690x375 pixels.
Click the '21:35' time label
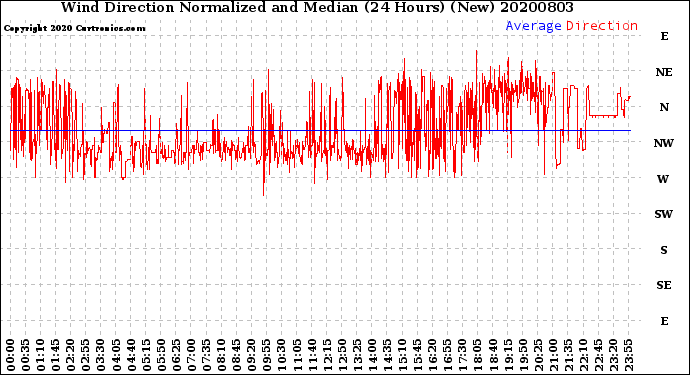tap(568, 355)
